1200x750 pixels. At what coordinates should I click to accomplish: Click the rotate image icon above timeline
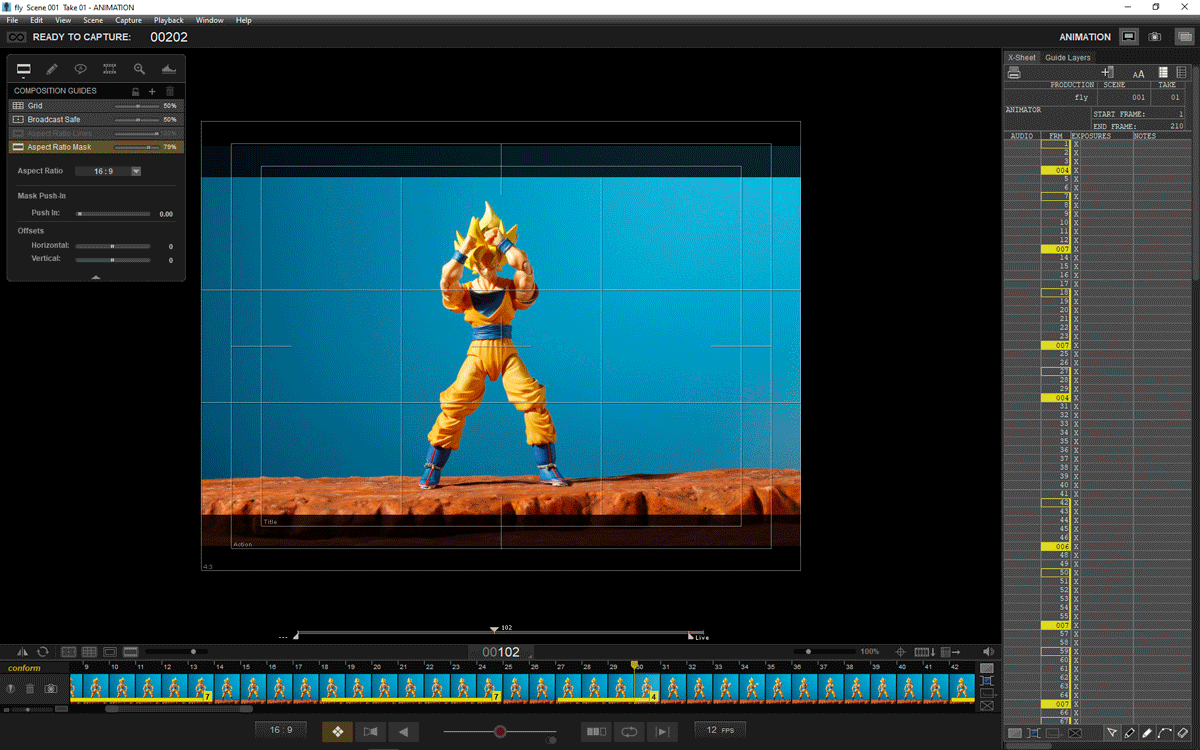pyautogui.click(x=43, y=652)
